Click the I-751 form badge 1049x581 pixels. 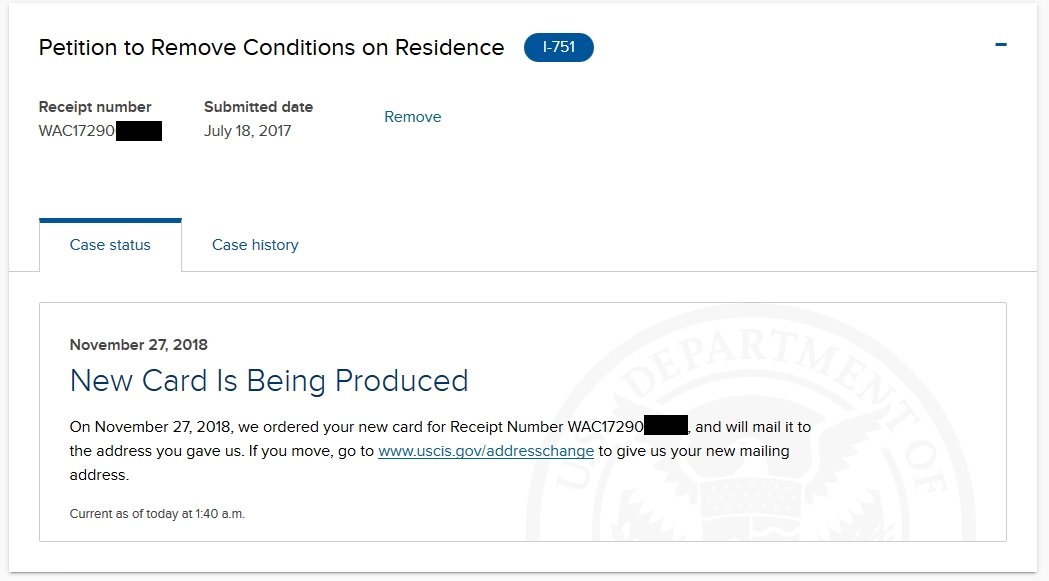click(x=559, y=48)
